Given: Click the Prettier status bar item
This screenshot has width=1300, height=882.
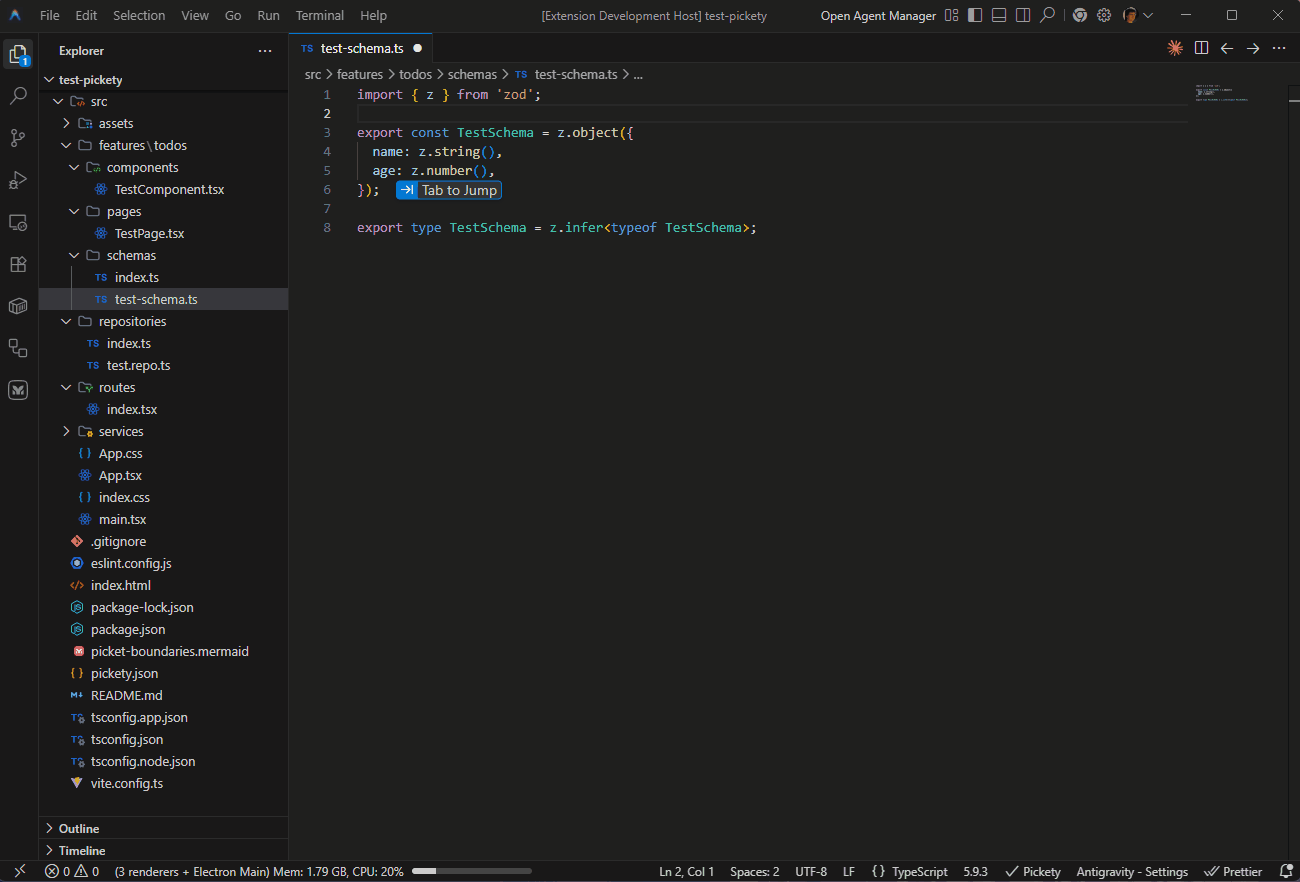Looking at the screenshot, I should tap(1233, 871).
